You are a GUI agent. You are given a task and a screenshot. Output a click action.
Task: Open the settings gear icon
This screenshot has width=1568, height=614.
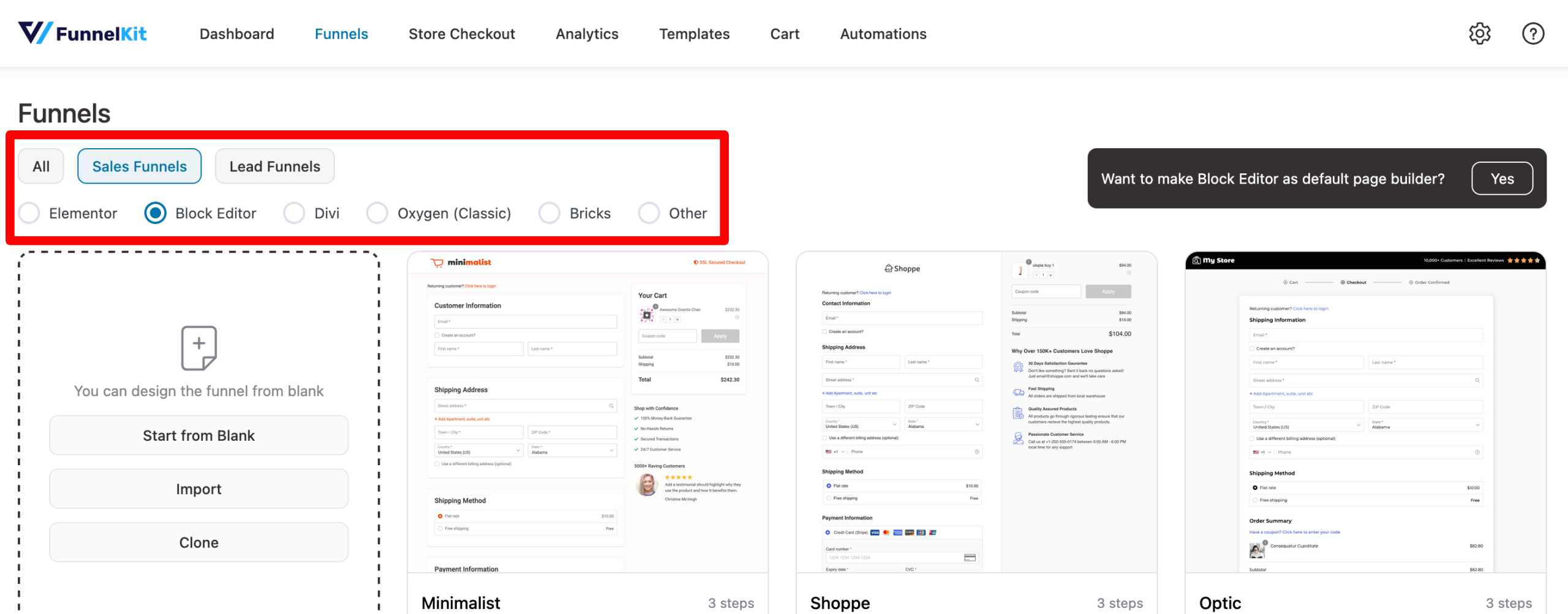(x=1480, y=34)
